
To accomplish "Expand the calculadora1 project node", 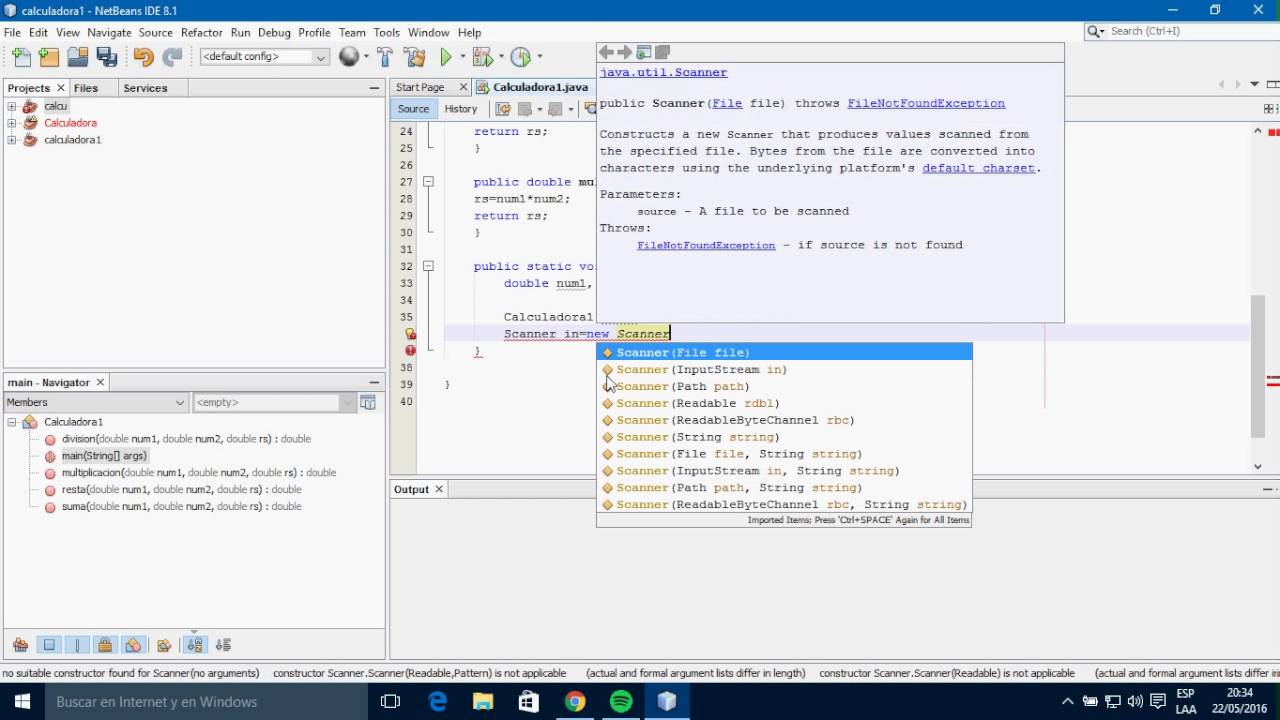I will click(x=11, y=140).
